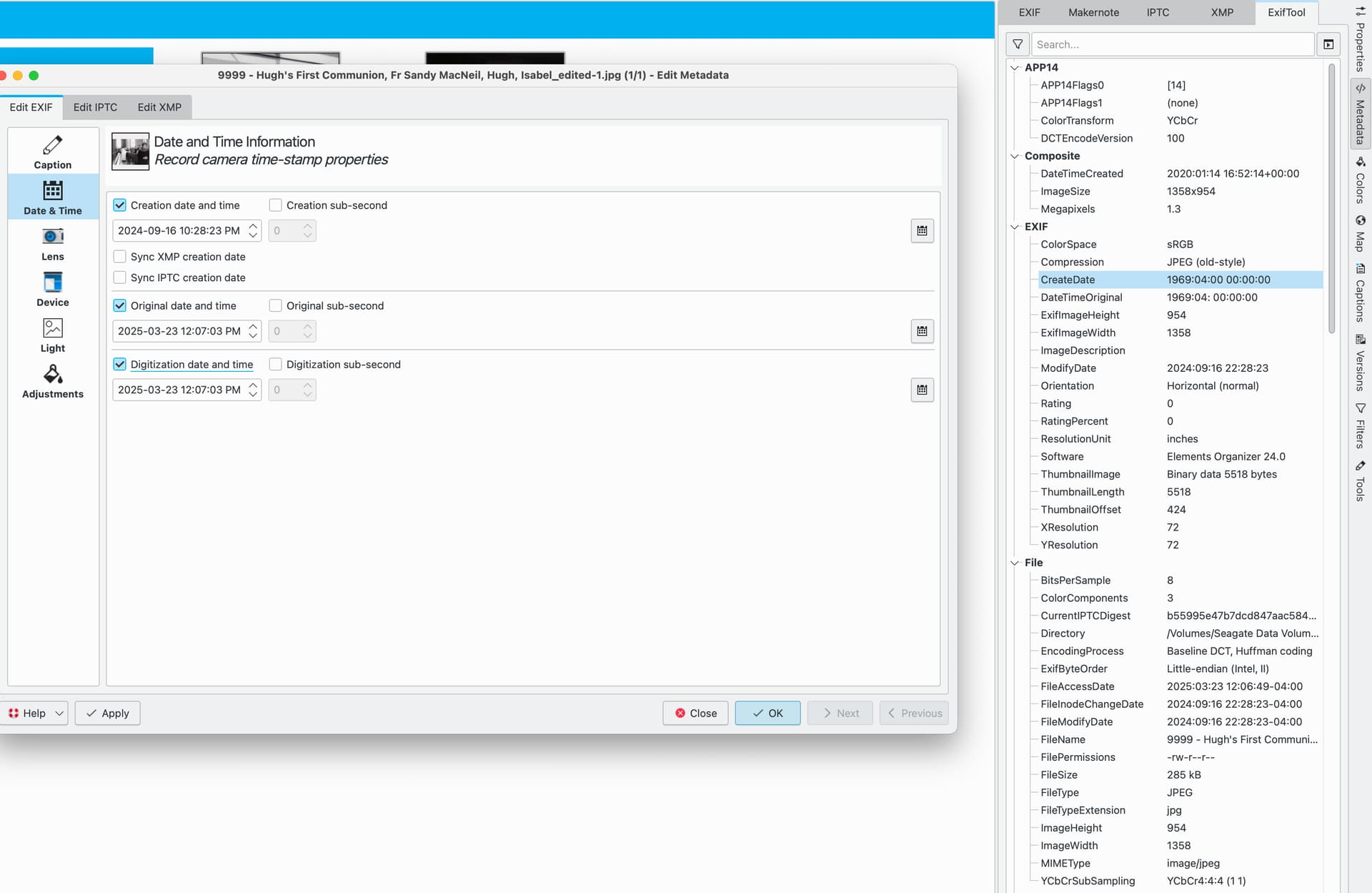Click the Original date stepper arrows
This screenshot has height=893, width=1372.
pyautogui.click(x=253, y=331)
